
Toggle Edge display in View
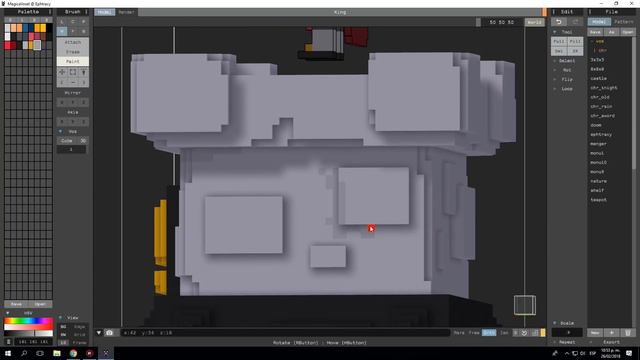(x=80, y=327)
